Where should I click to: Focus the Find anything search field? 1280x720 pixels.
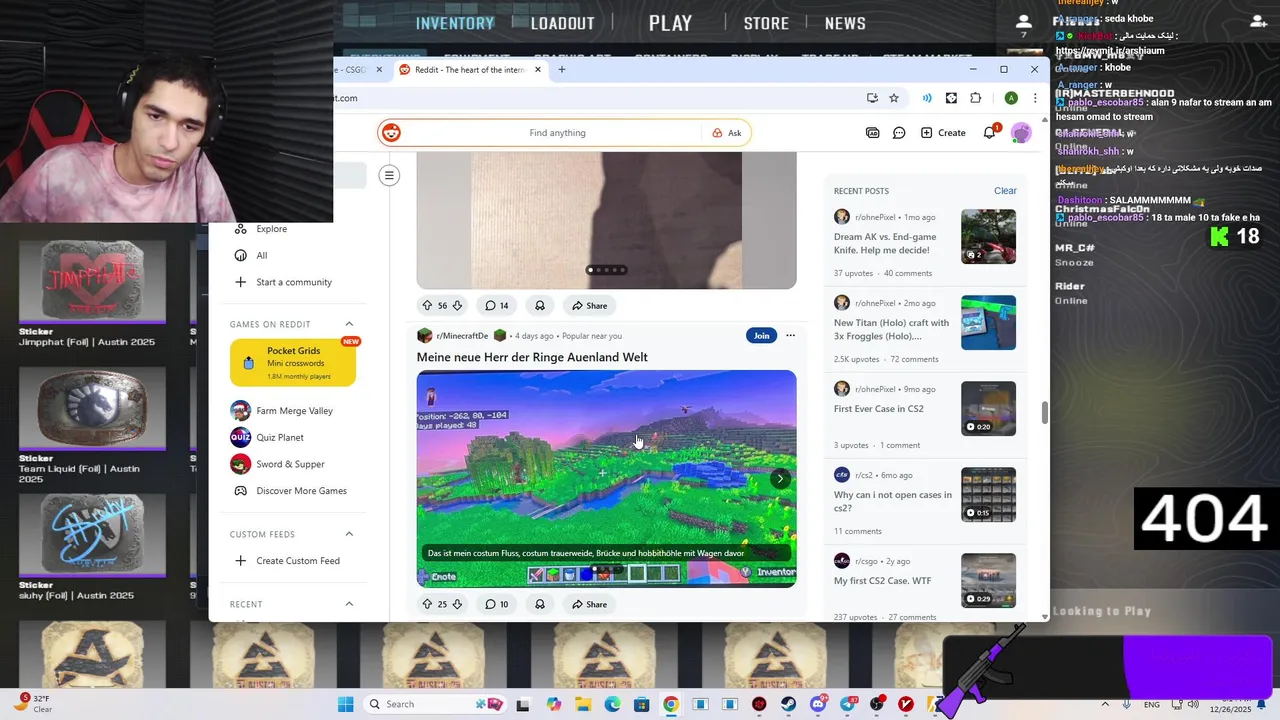(557, 133)
